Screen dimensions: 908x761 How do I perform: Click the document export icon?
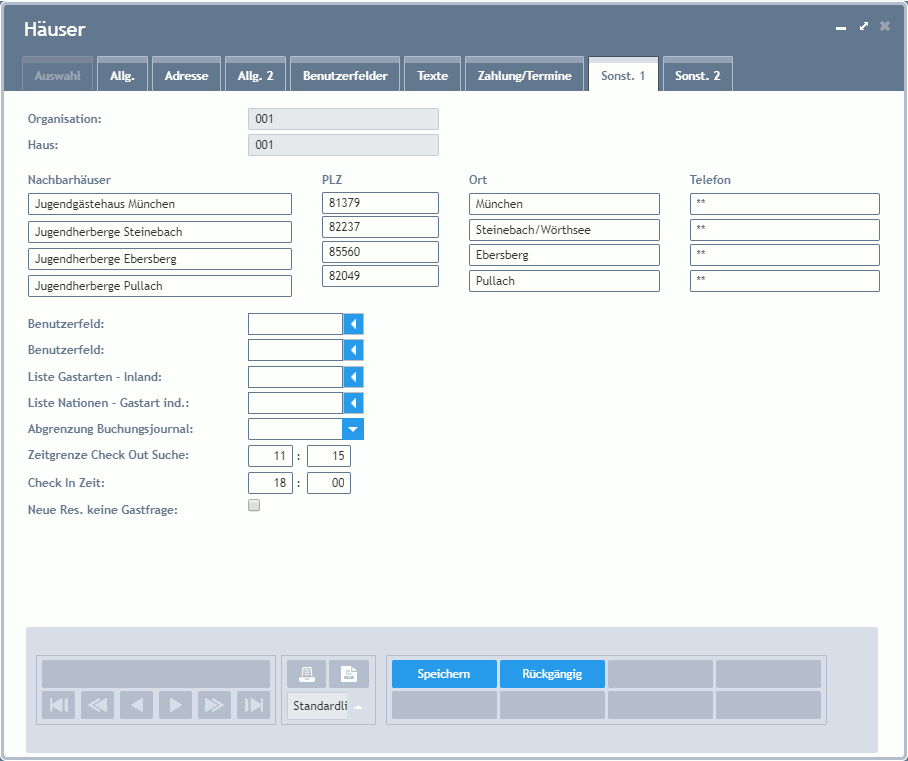pyautogui.click(x=349, y=674)
